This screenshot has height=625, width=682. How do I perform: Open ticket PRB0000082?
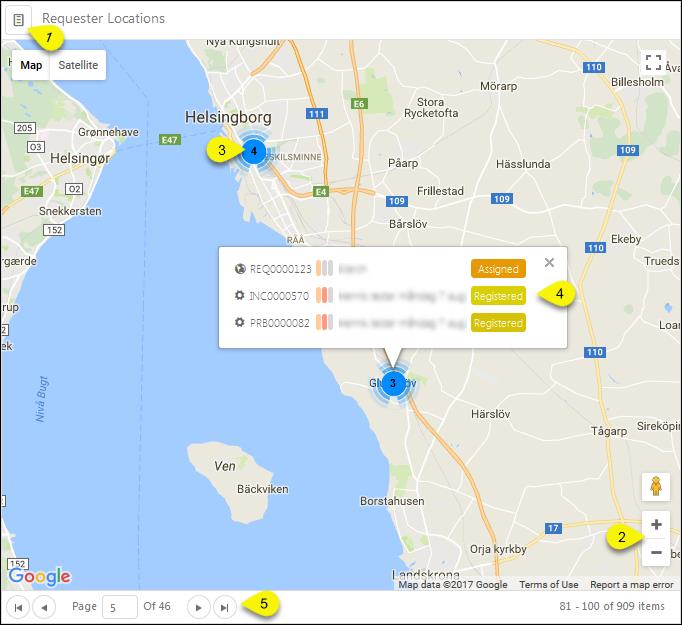click(x=280, y=323)
